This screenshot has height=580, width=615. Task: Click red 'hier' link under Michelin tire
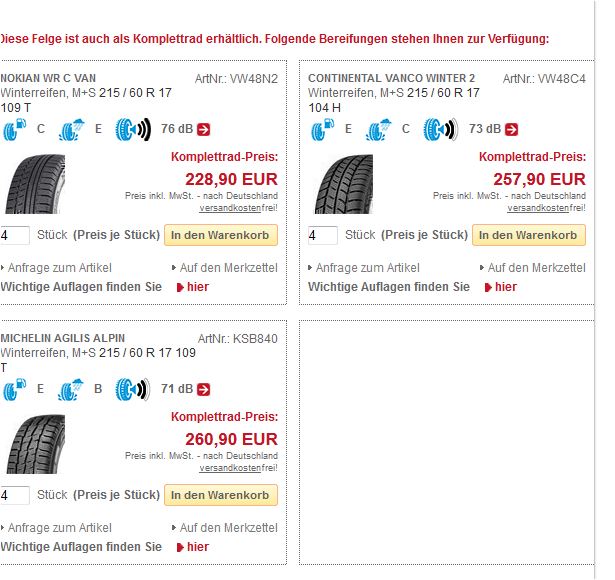coord(197,547)
